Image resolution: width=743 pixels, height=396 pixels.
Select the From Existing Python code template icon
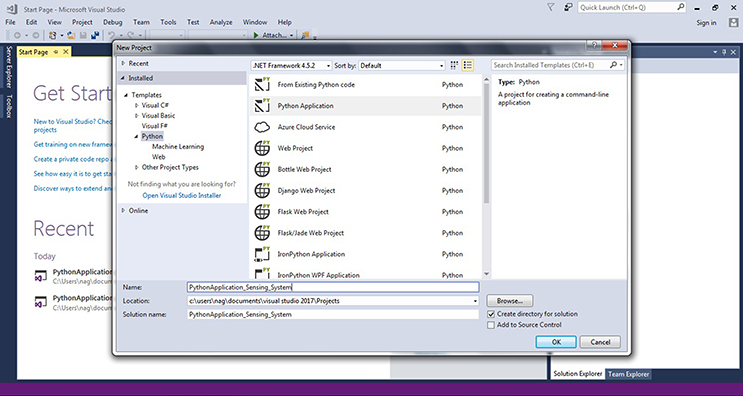pos(262,85)
